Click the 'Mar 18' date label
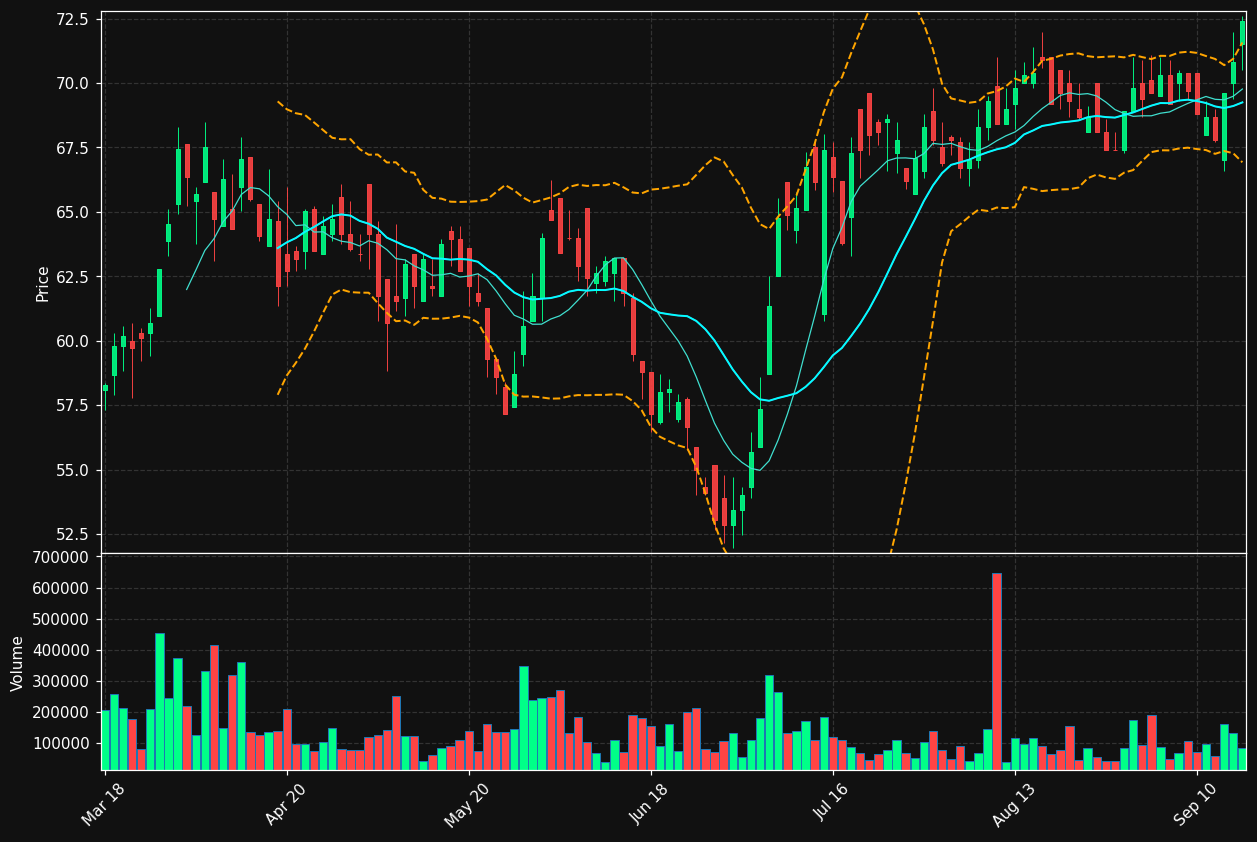The image size is (1257, 842). (x=104, y=803)
